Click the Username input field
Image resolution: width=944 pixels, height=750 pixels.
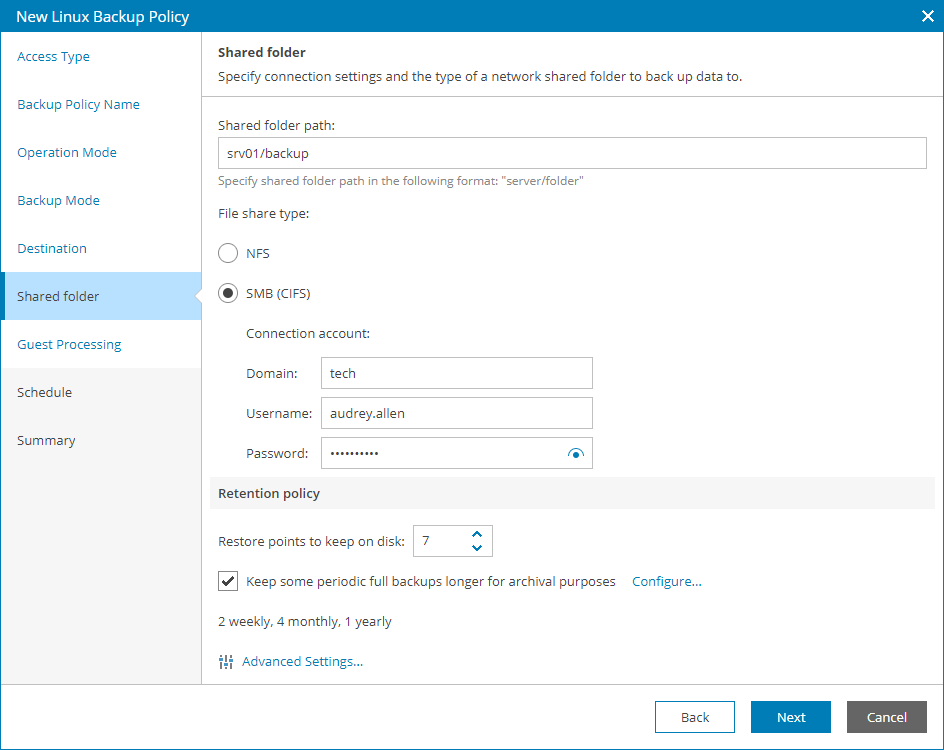click(456, 413)
